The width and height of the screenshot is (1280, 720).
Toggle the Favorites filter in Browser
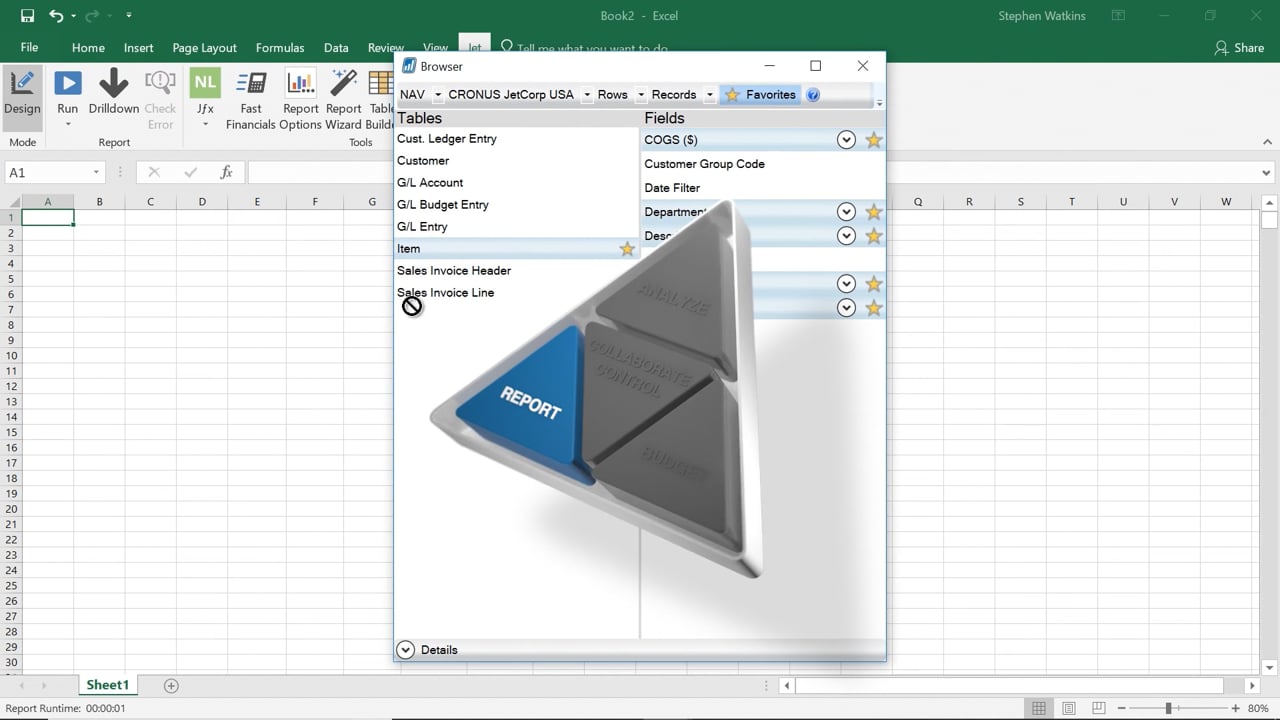(760, 95)
